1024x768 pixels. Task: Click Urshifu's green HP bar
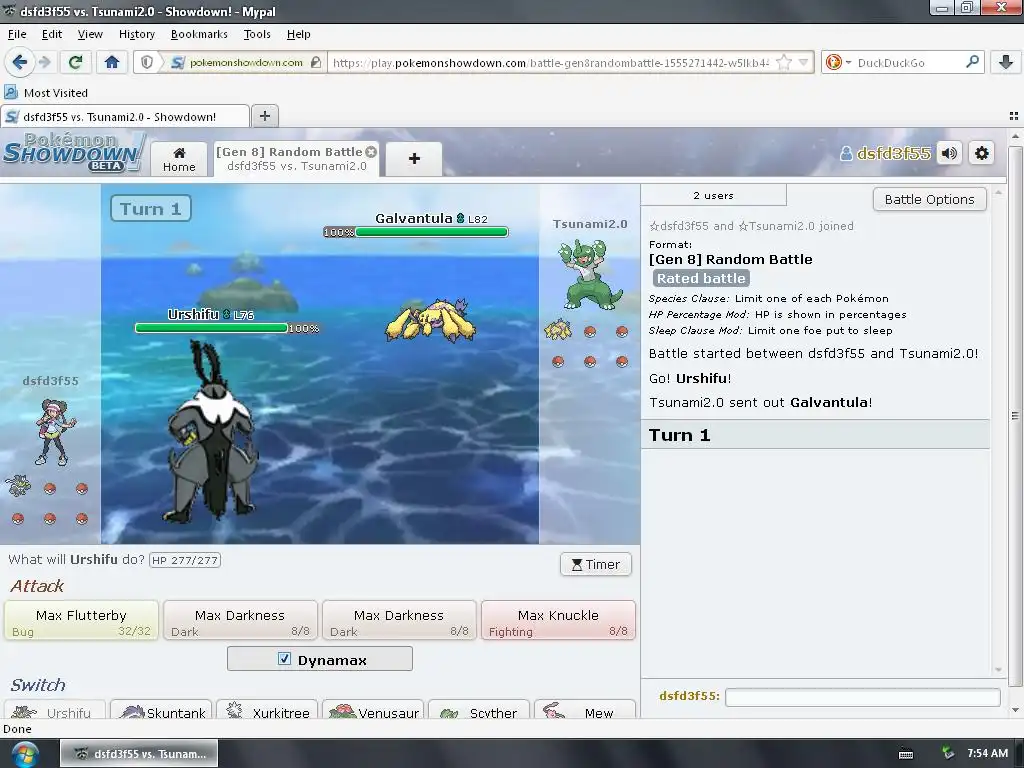(x=211, y=328)
